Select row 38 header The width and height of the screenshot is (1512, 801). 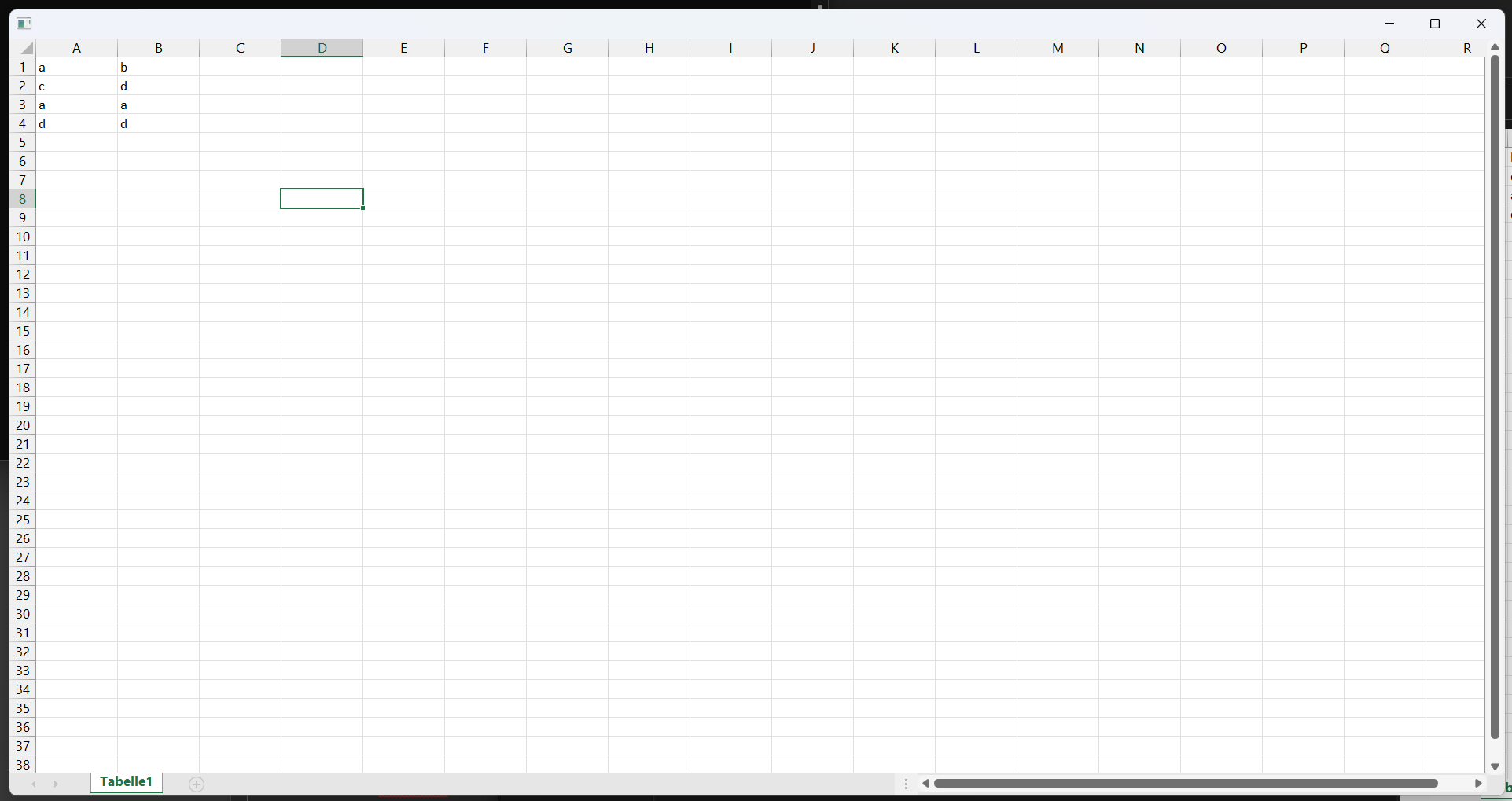[x=23, y=765]
